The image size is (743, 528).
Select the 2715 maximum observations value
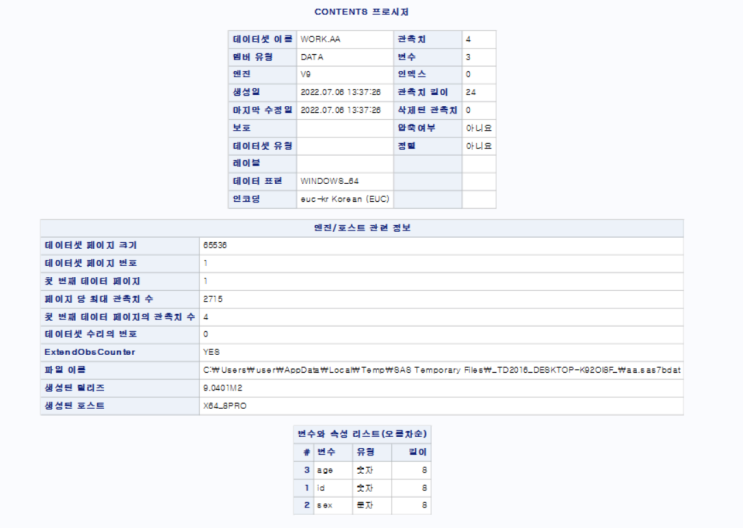213,299
